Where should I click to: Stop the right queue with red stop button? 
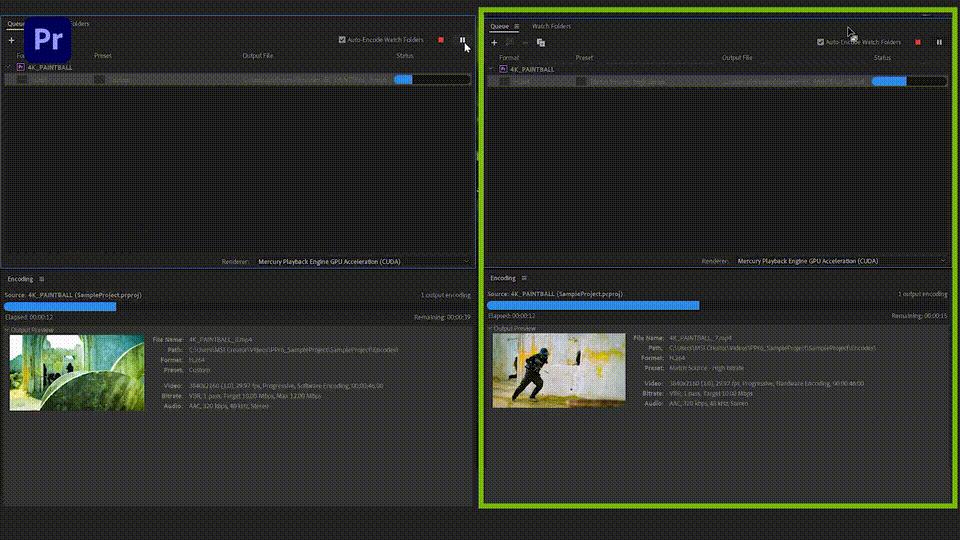coord(918,42)
